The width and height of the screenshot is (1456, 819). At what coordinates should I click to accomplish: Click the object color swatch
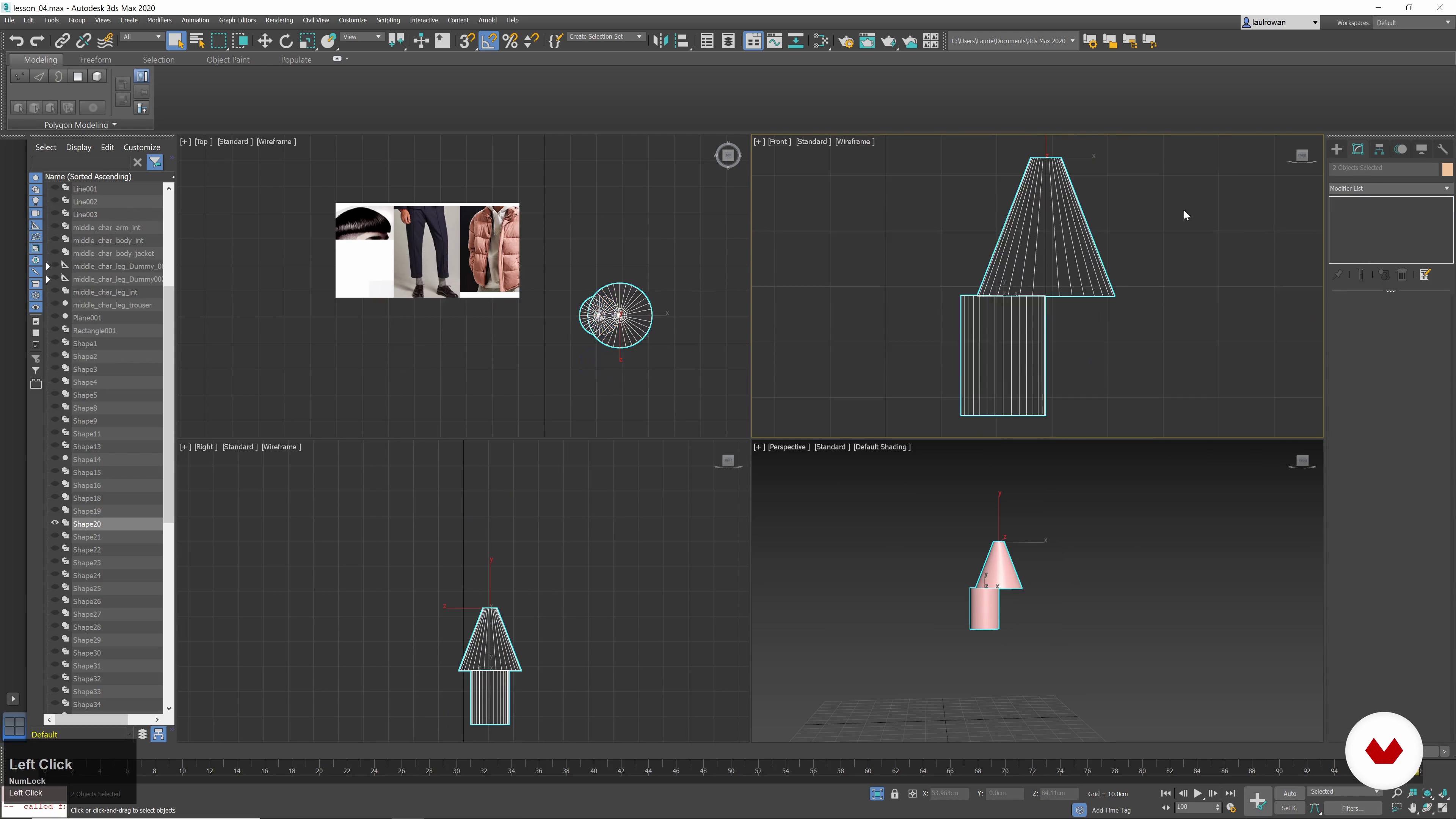click(x=1447, y=169)
